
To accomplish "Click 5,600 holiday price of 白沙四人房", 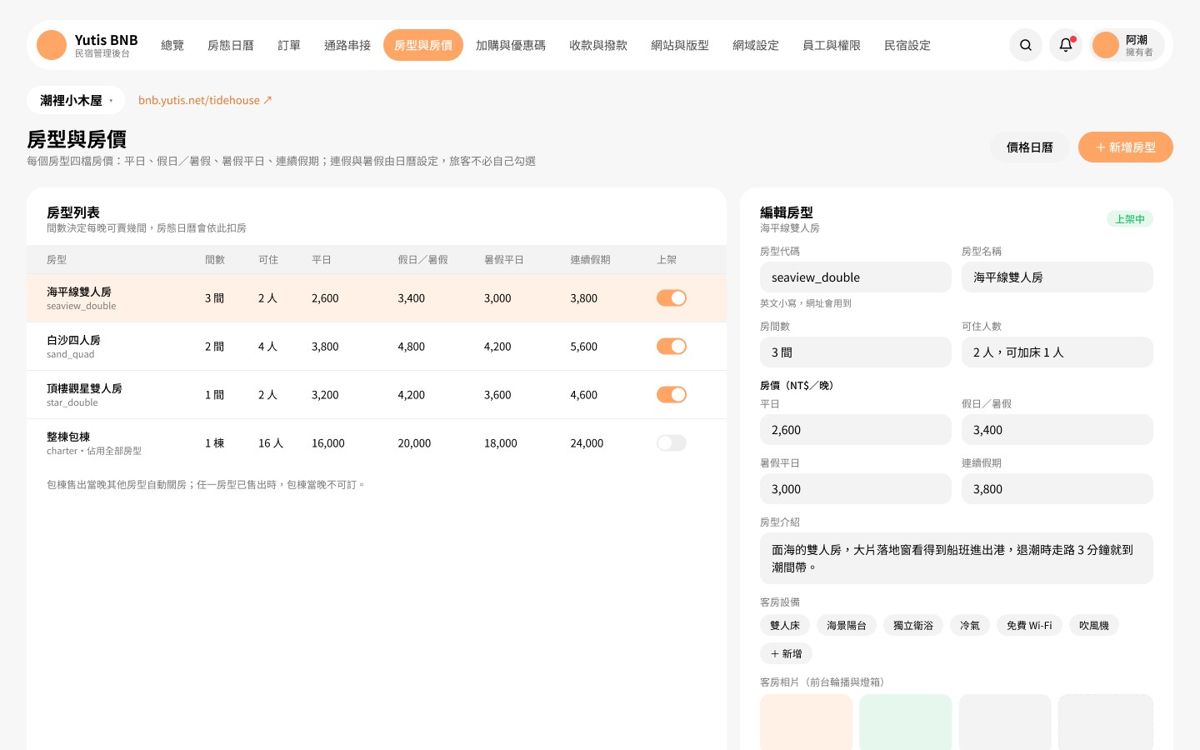I will click(584, 347).
